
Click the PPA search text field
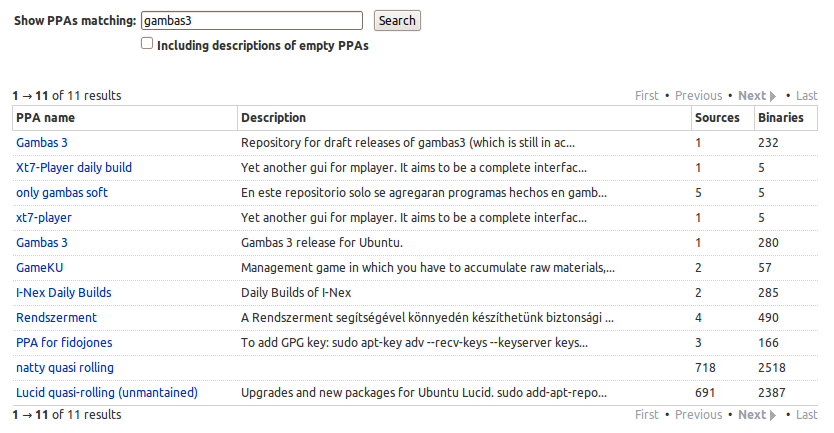click(x=250, y=20)
